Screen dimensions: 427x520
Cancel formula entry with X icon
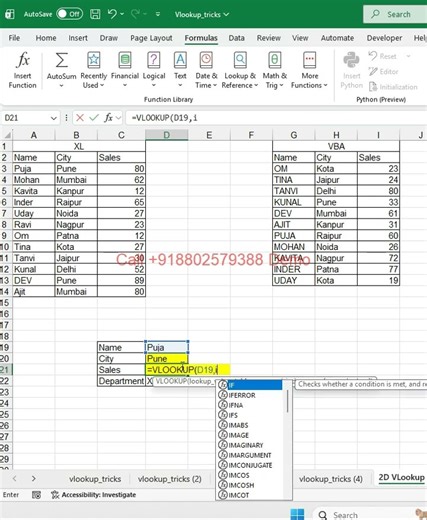tap(80, 118)
